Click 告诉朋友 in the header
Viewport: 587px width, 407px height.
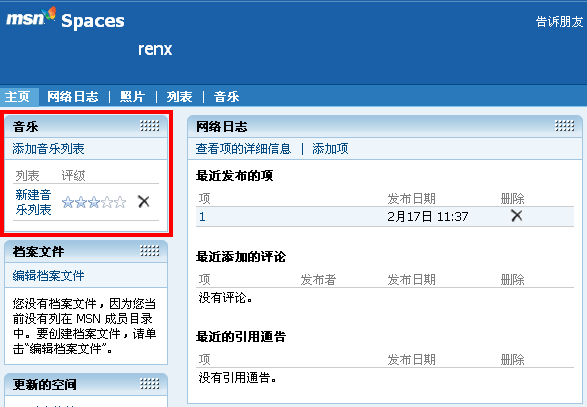(560, 22)
